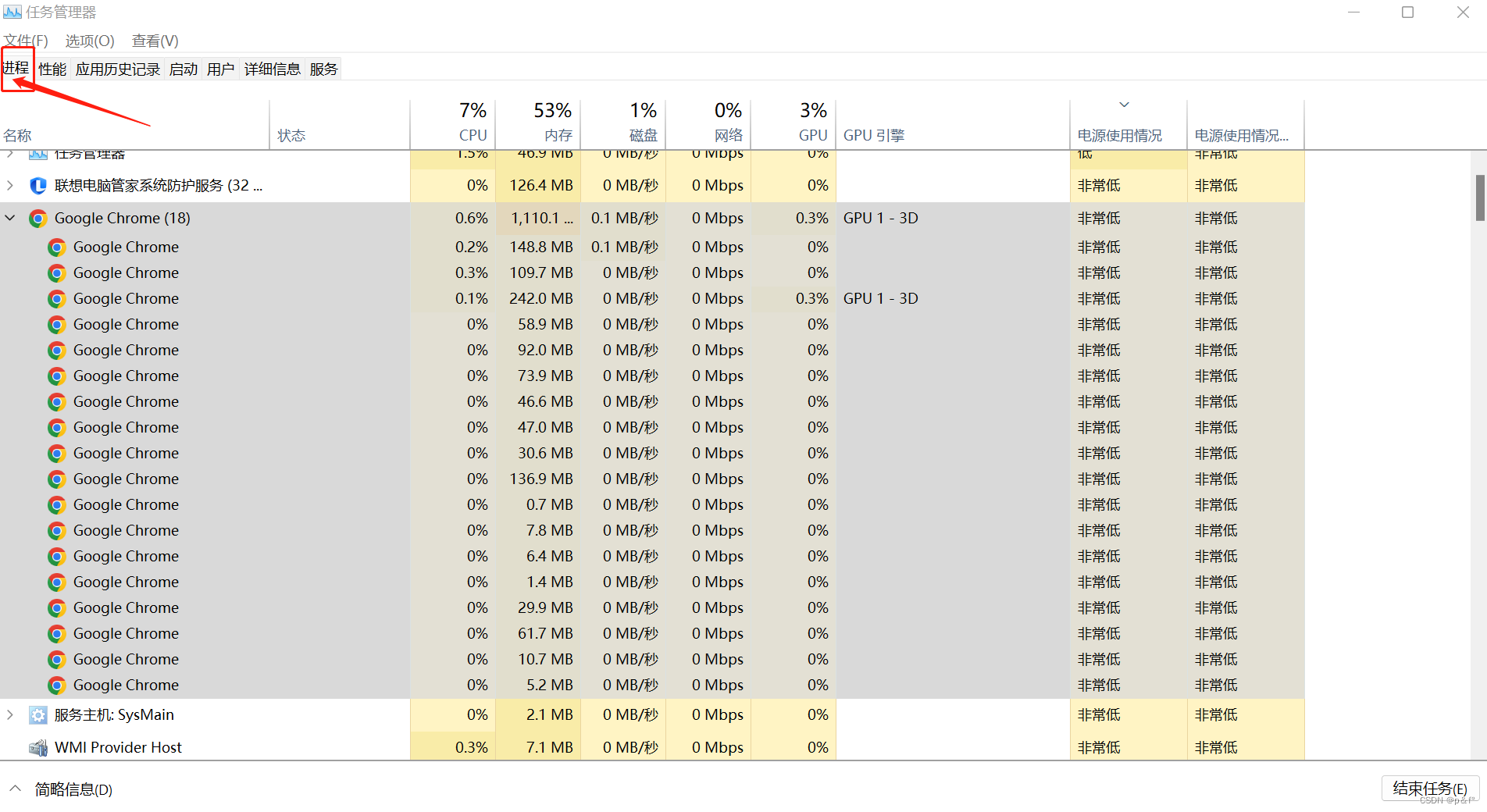The image size is (1487, 812).
Task: Sort by the truncated 电源使用情况... column header
Action: pyautogui.click(x=1246, y=125)
